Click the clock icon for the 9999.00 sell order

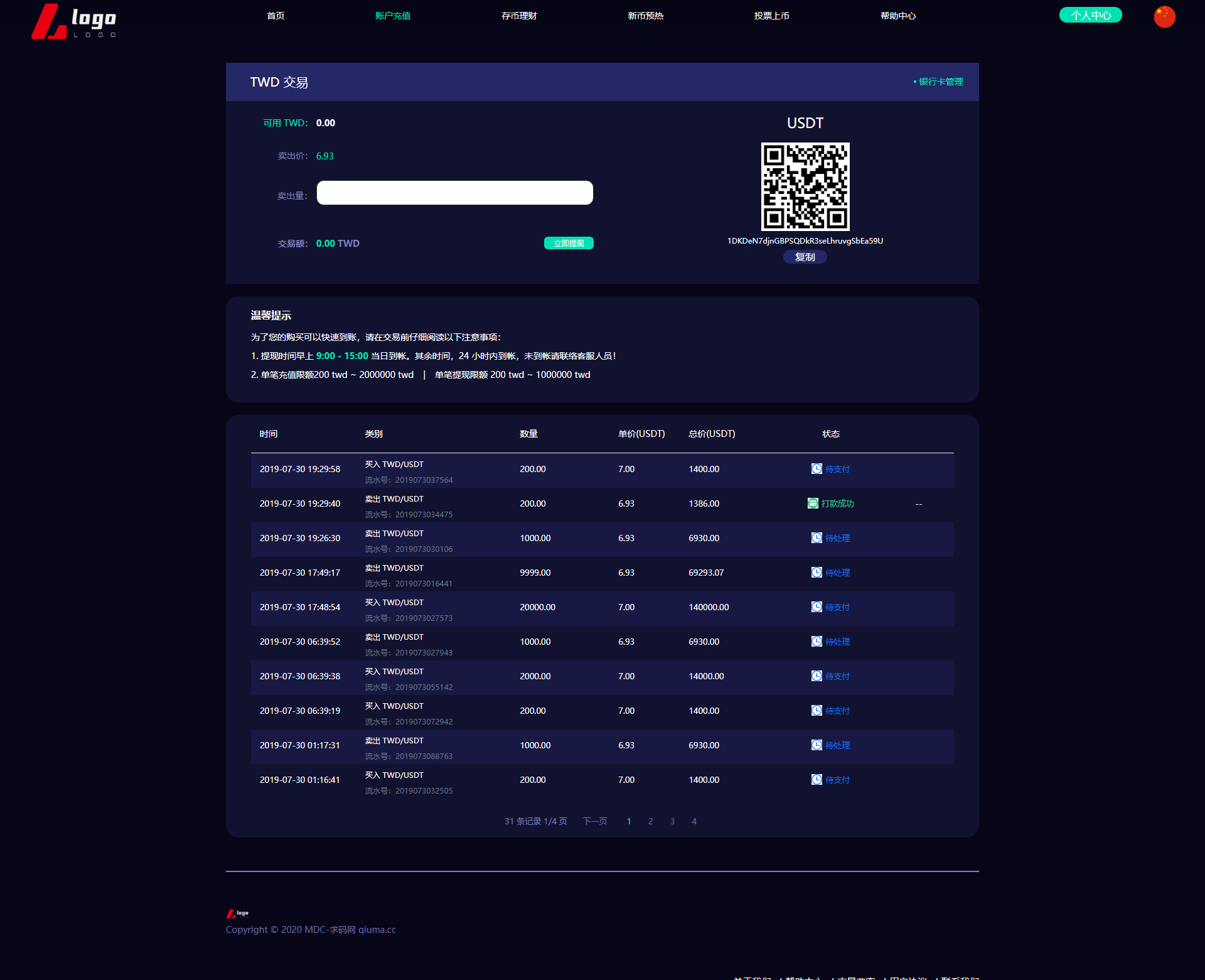817,573
